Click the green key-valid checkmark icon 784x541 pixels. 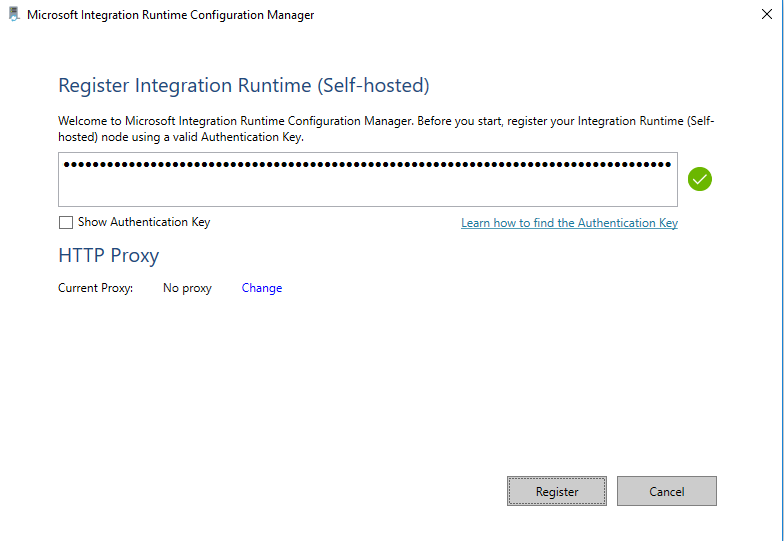(700, 179)
